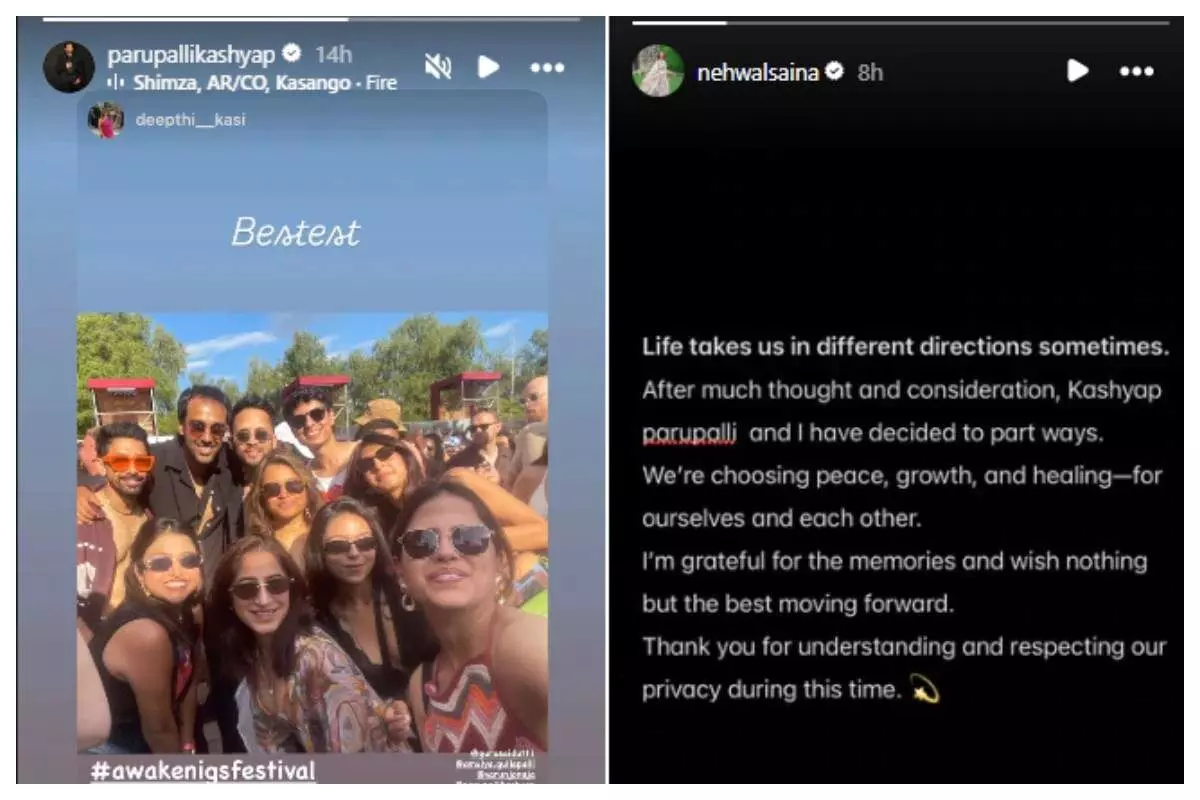This screenshot has width=1200, height=800.
Task: Click the nehwalsaina username
Action: [757, 72]
